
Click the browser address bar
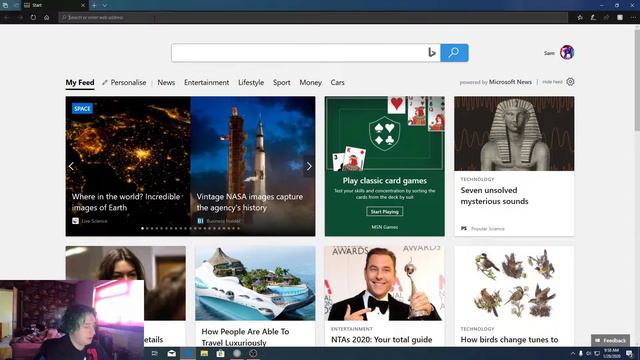[x=313, y=18]
